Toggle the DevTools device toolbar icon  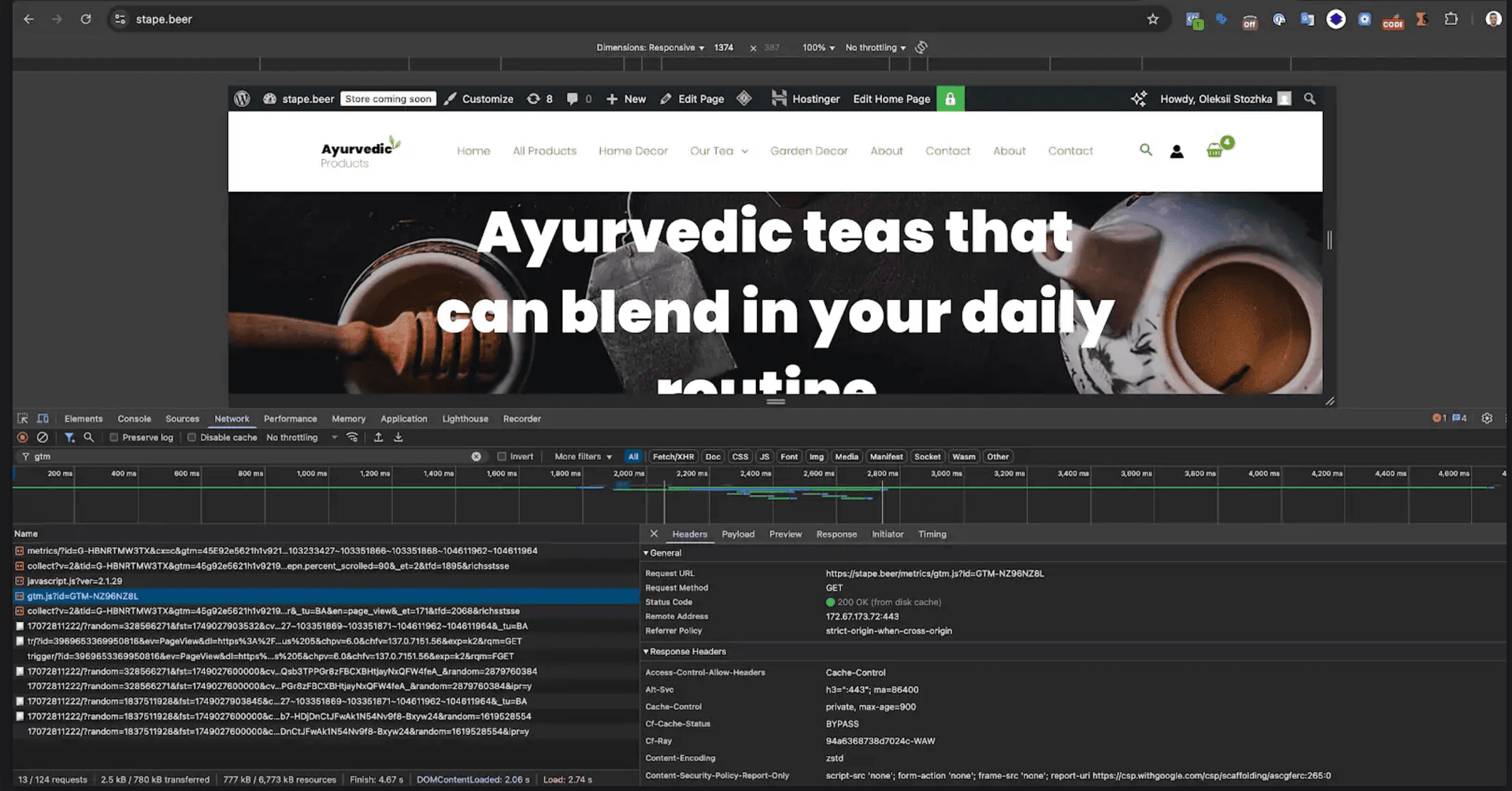43,419
